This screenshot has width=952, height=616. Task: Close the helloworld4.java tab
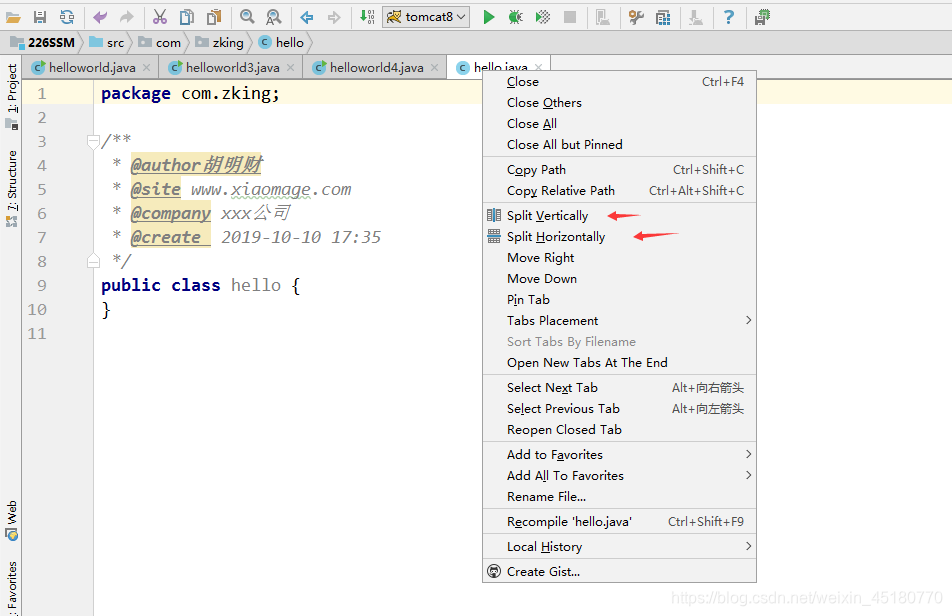click(434, 67)
